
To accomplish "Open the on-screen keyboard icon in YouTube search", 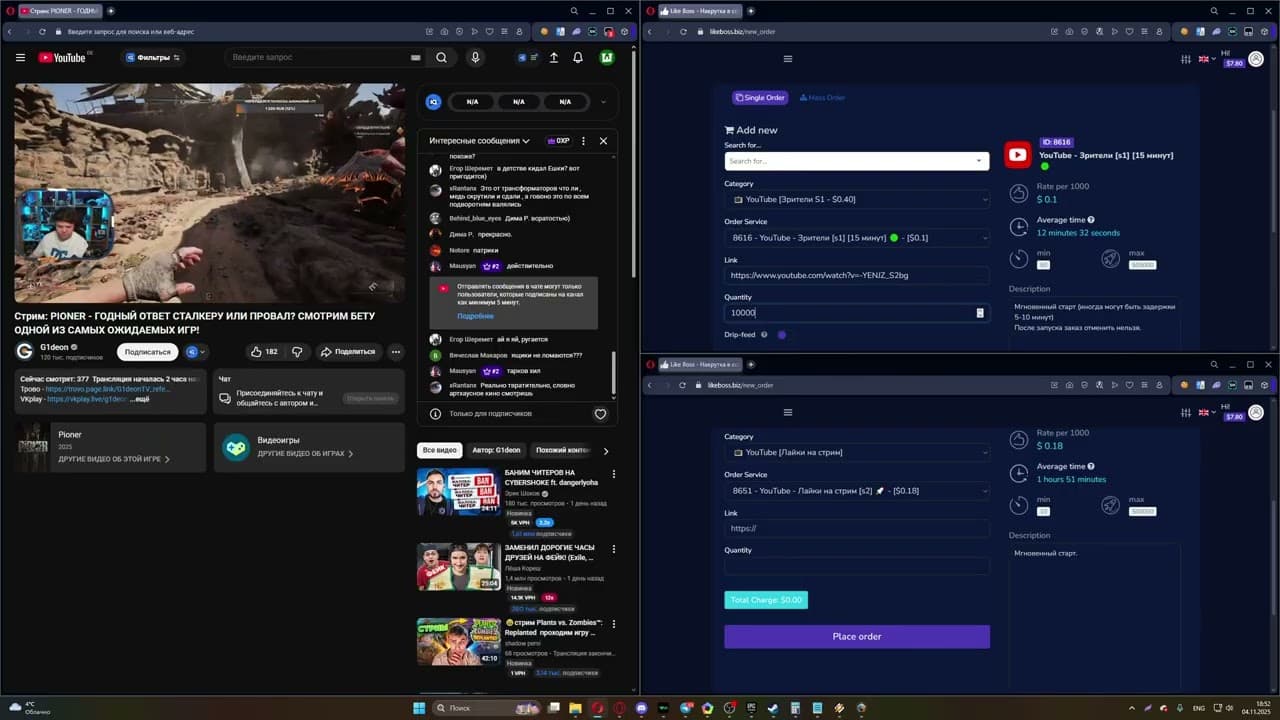I will 415,58.
